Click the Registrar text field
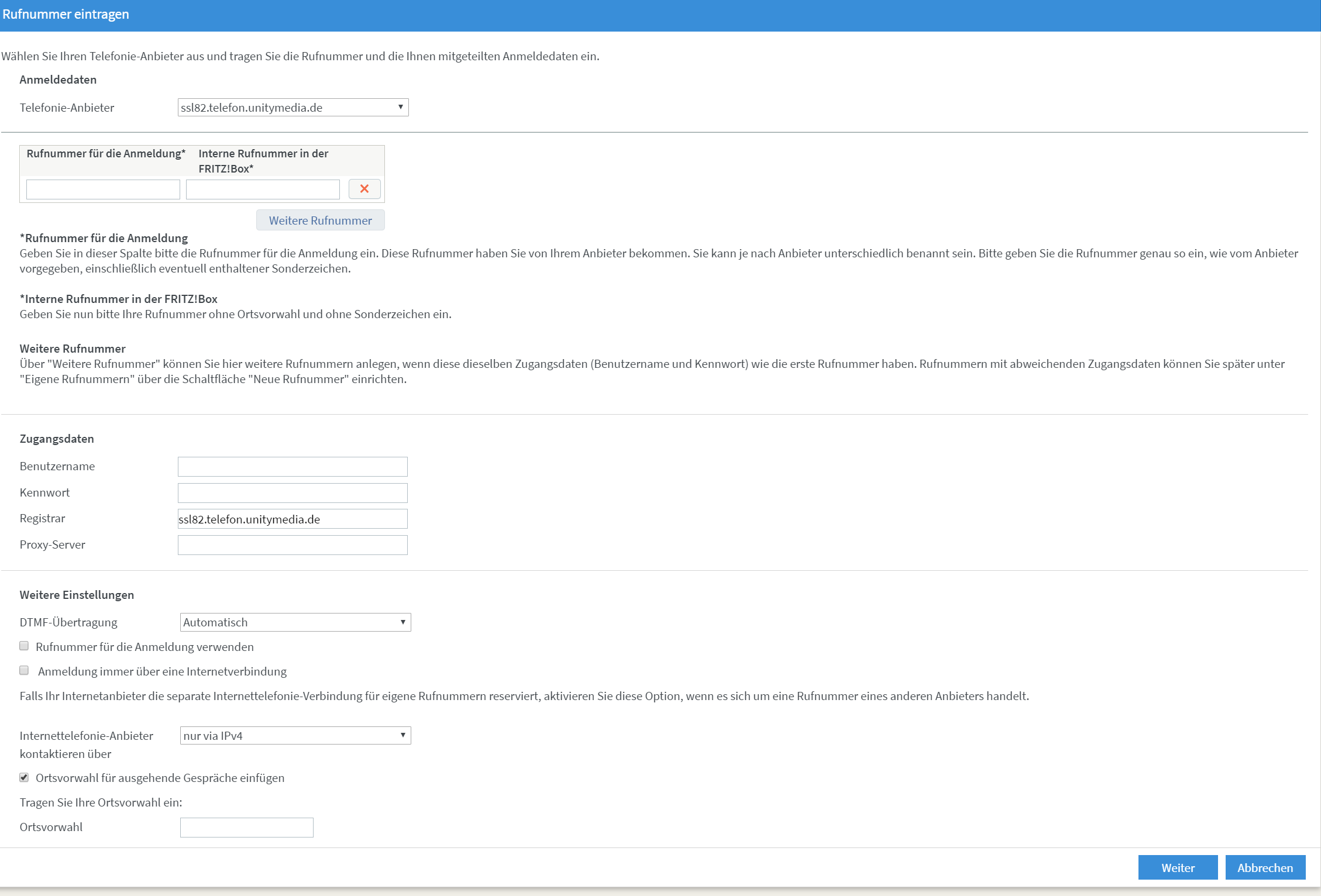 (x=293, y=519)
